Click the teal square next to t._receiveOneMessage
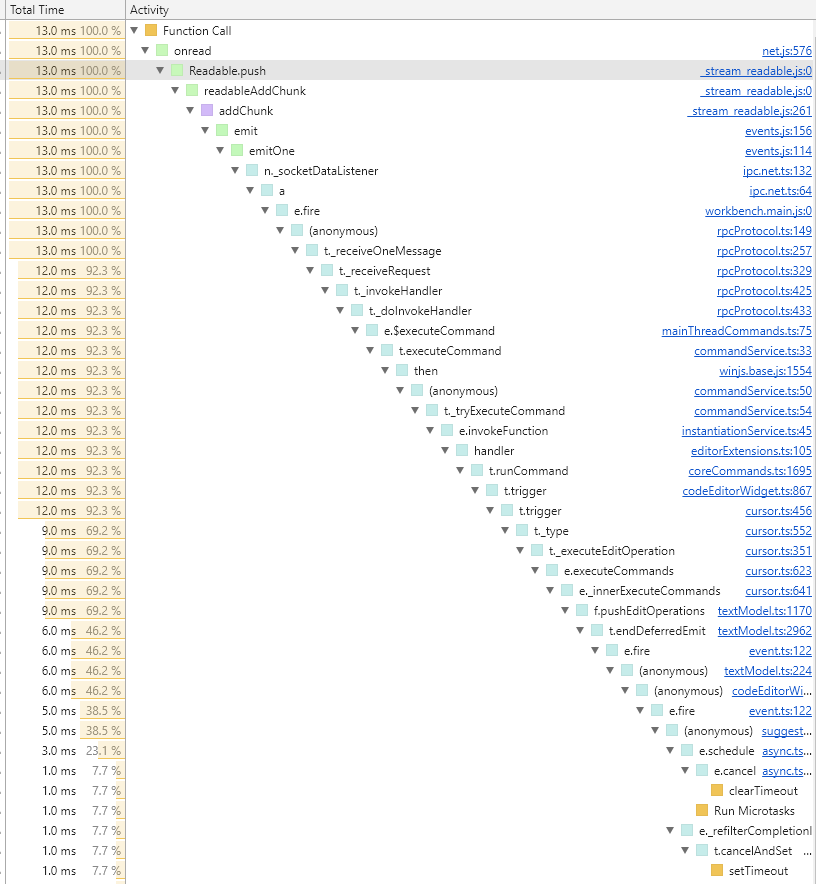 click(x=312, y=250)
